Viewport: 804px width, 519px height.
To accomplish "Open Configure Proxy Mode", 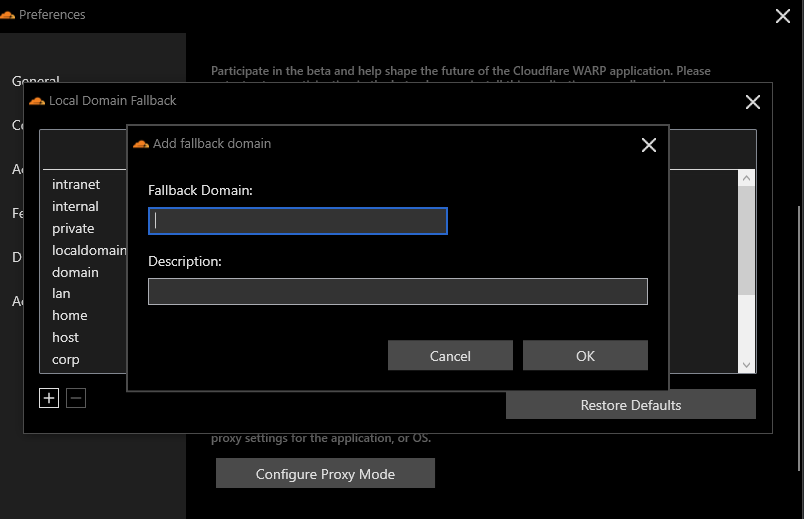I will 325,473.
